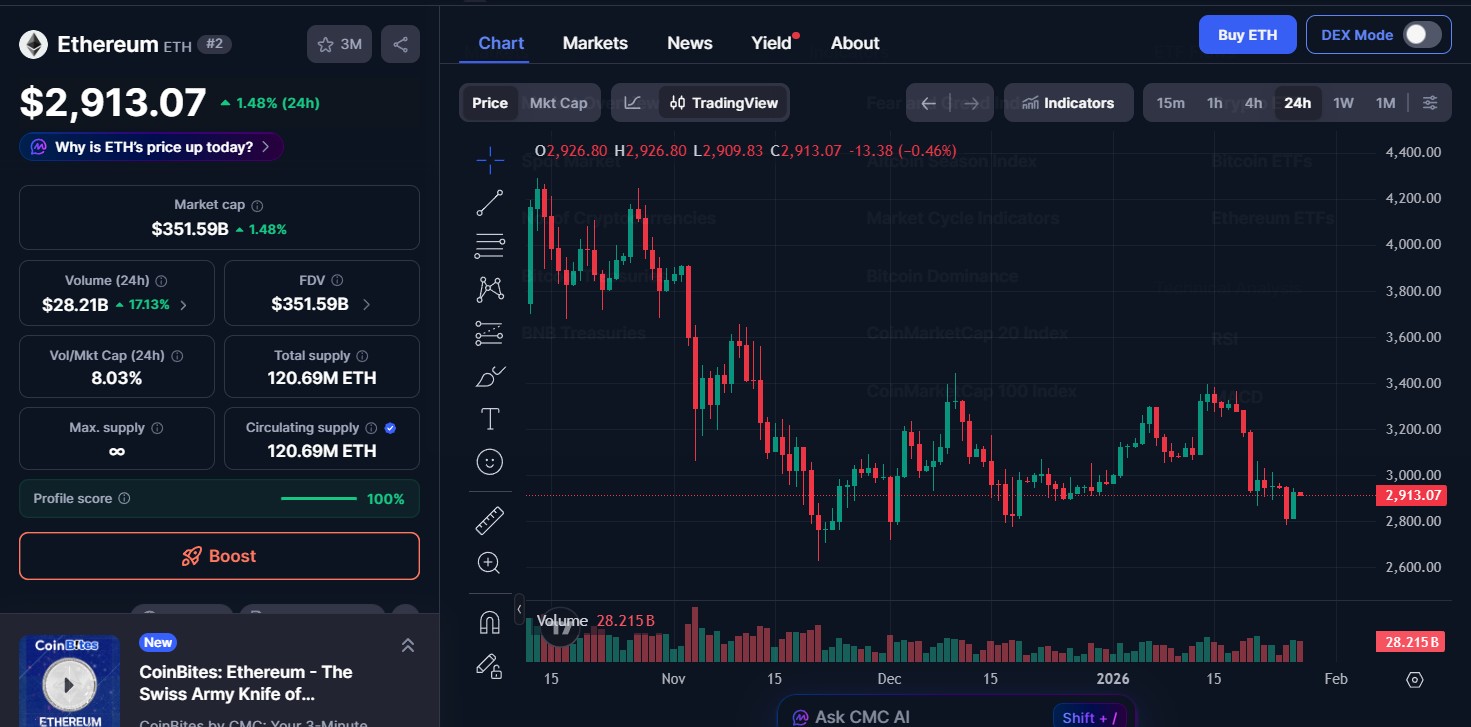1471x727 pixels.
Task: Open the emoji sticker tool
Action: [489, 461]
